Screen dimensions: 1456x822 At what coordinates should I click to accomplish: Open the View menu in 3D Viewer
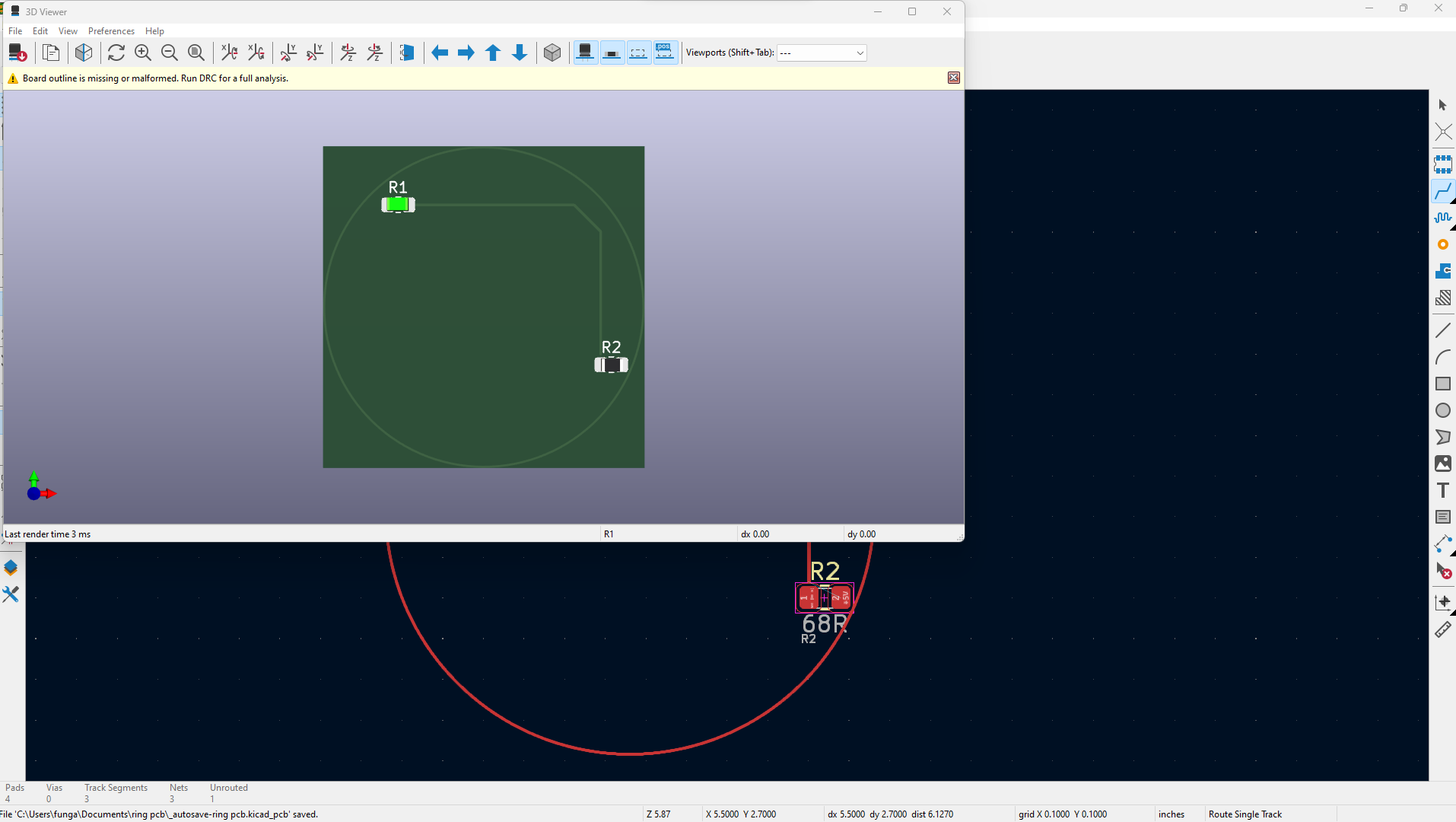pos(68,31)
